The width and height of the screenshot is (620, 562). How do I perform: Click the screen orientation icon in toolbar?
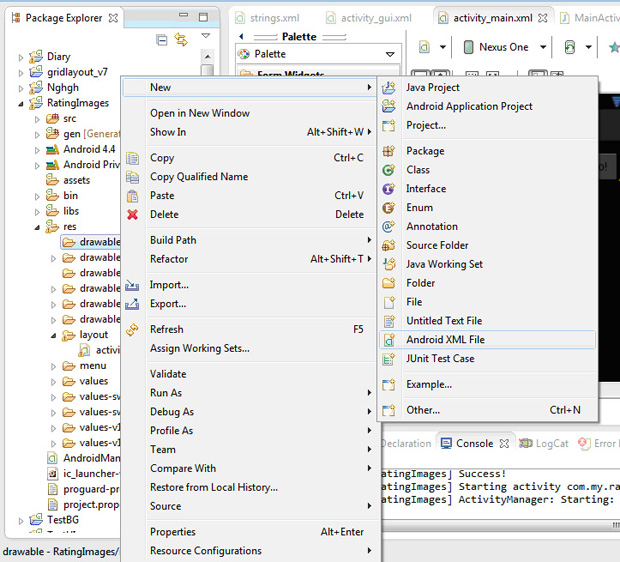[x=569, y=47]
